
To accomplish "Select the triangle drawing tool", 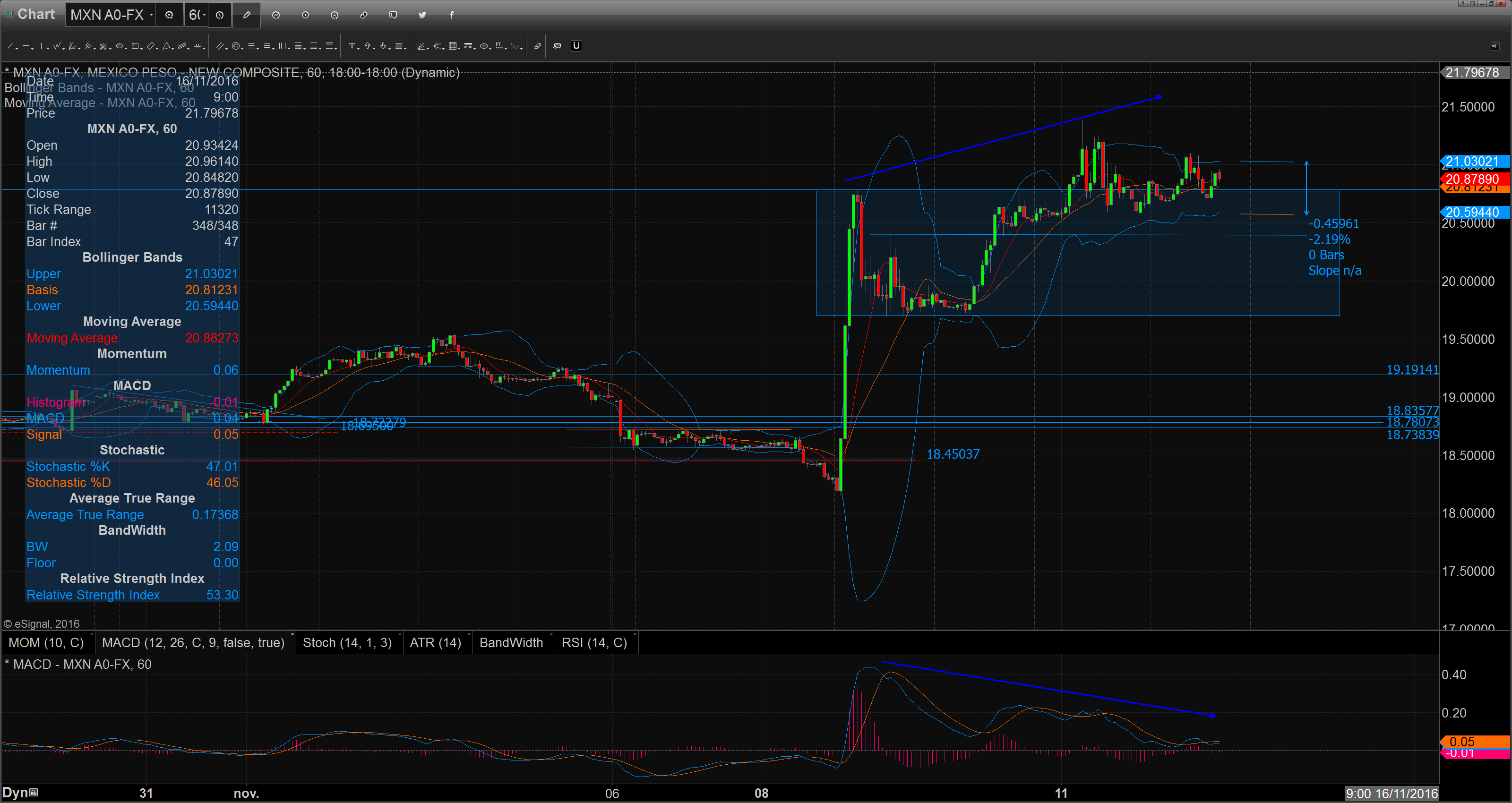I will (x=166, y=46).
